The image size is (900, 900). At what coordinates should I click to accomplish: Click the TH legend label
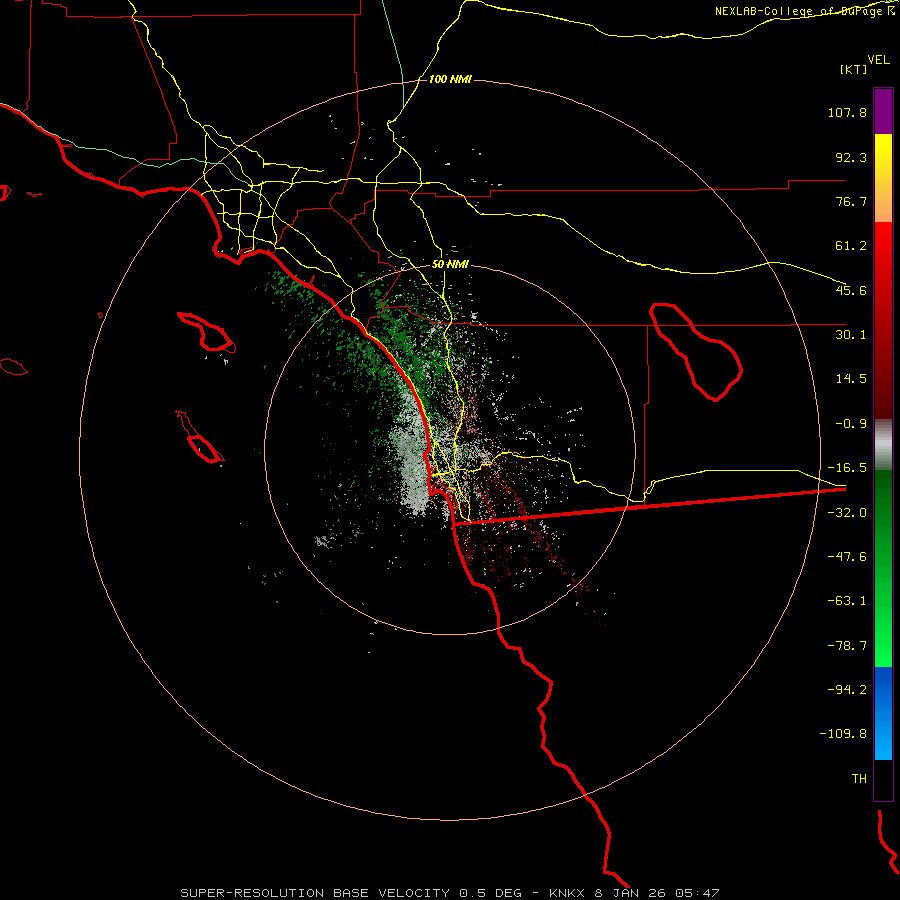click(x=859, y=779)
